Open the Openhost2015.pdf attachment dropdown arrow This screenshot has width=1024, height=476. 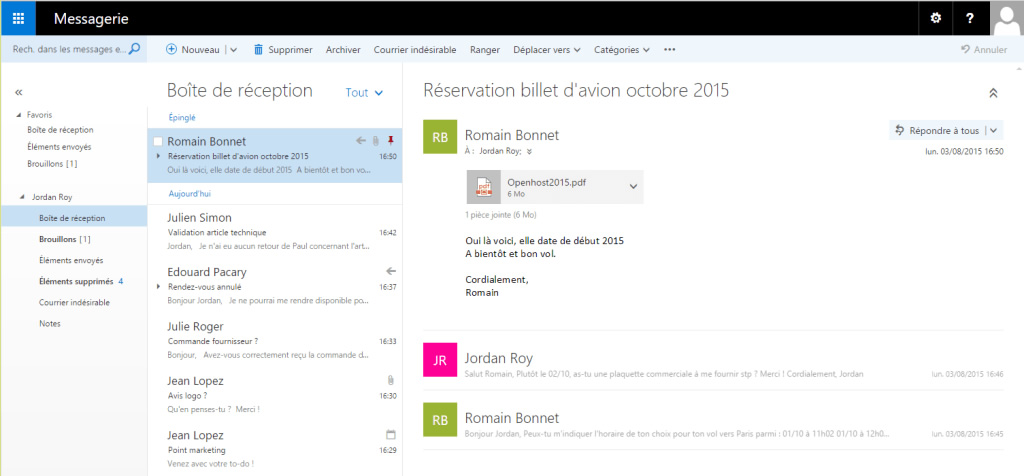tap(633, 187)
